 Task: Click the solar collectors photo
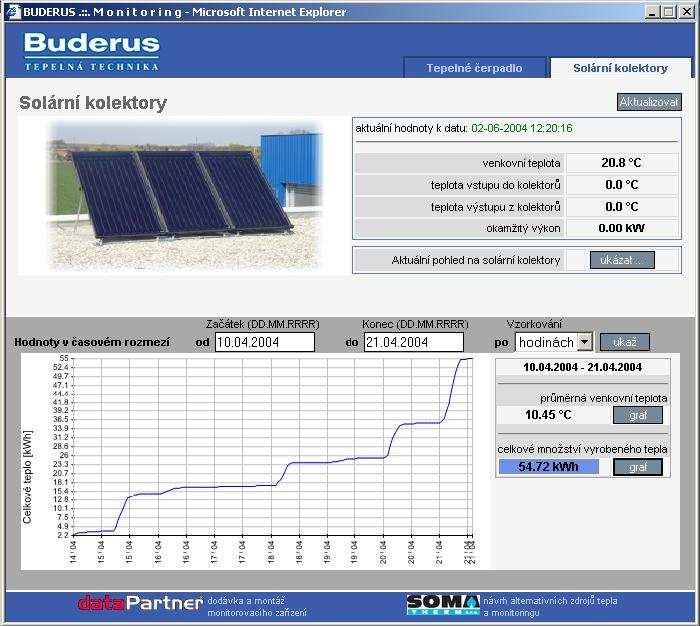coord(184,195)
